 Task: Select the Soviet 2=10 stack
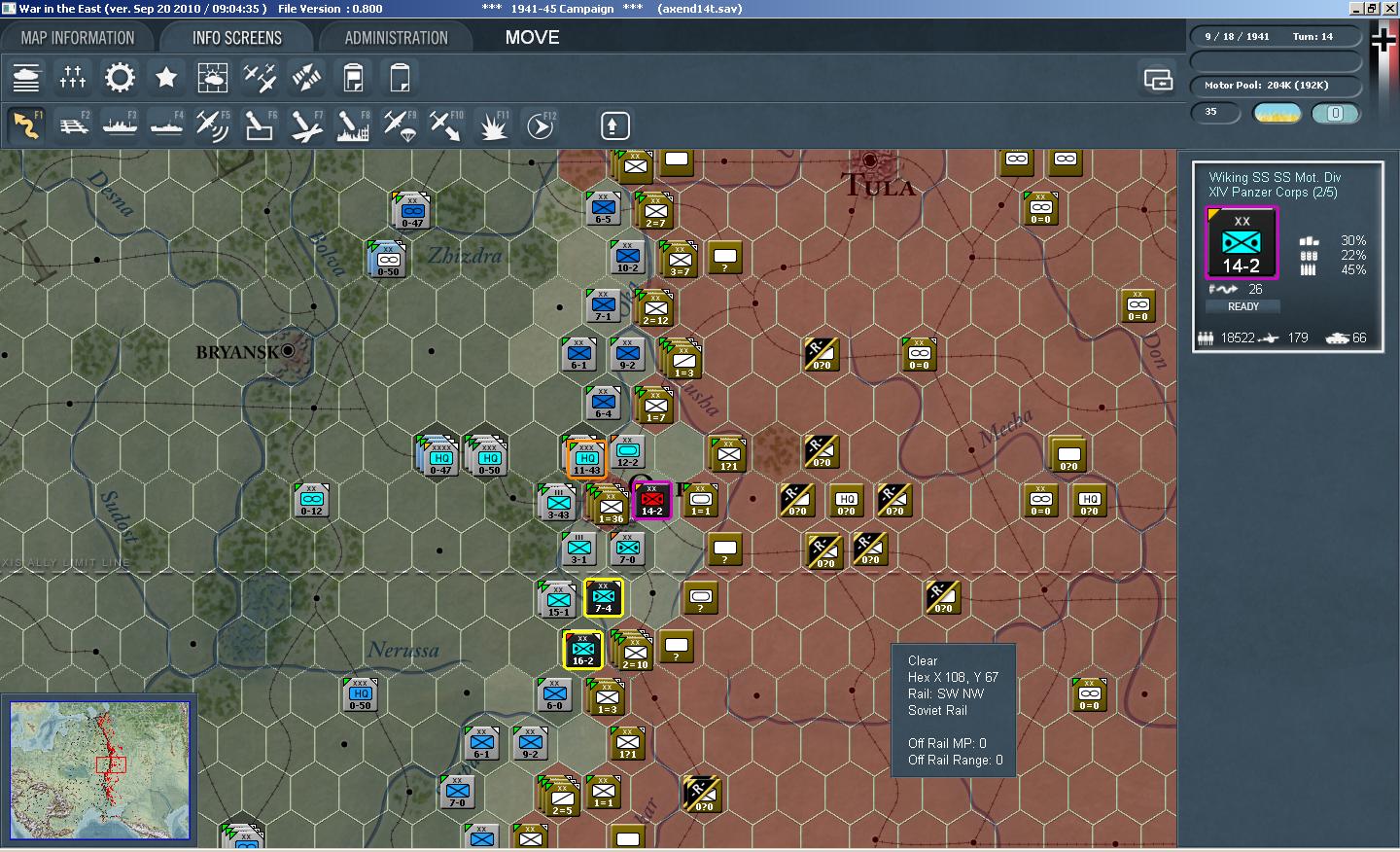click(x=633, y=651)
